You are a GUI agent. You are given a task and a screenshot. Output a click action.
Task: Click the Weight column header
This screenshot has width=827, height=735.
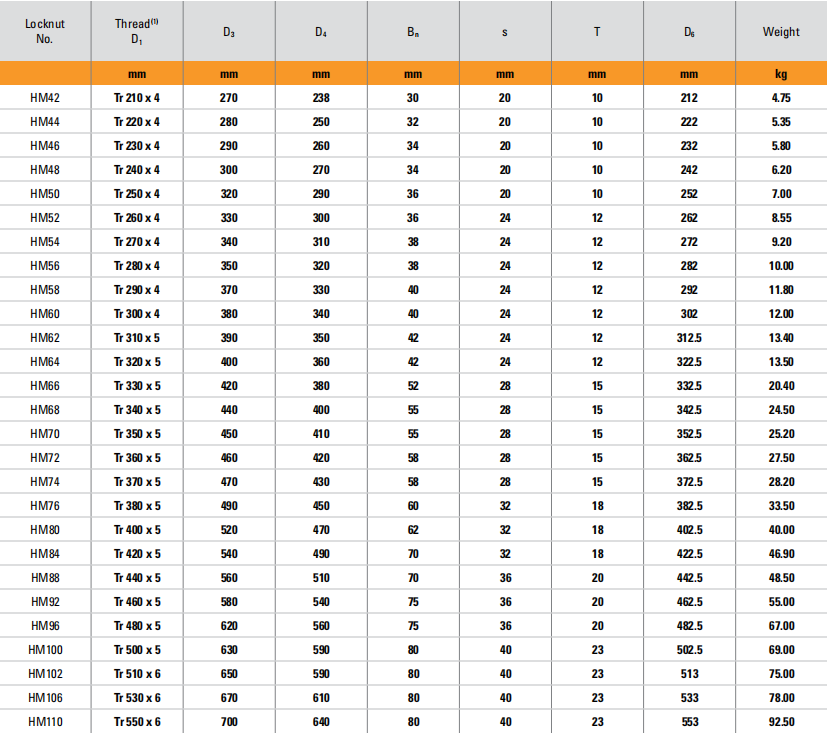tap(780, 31)
